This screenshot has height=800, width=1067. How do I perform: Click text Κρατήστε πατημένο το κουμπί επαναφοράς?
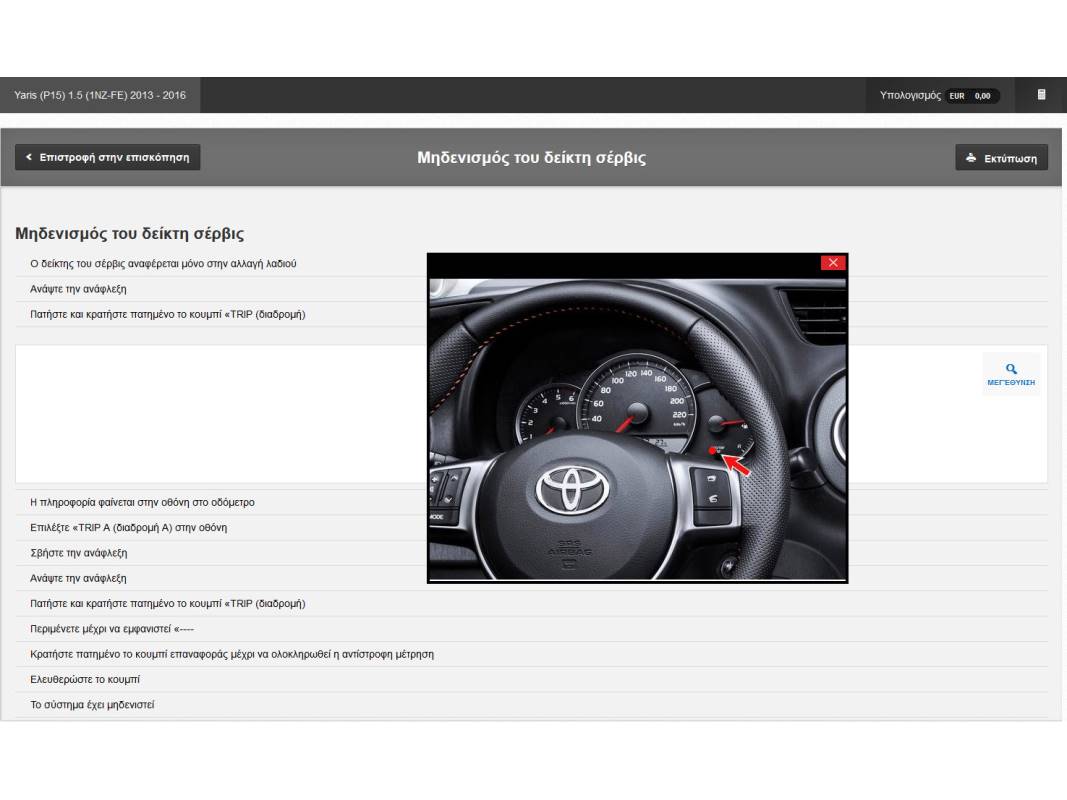[232, 654]
